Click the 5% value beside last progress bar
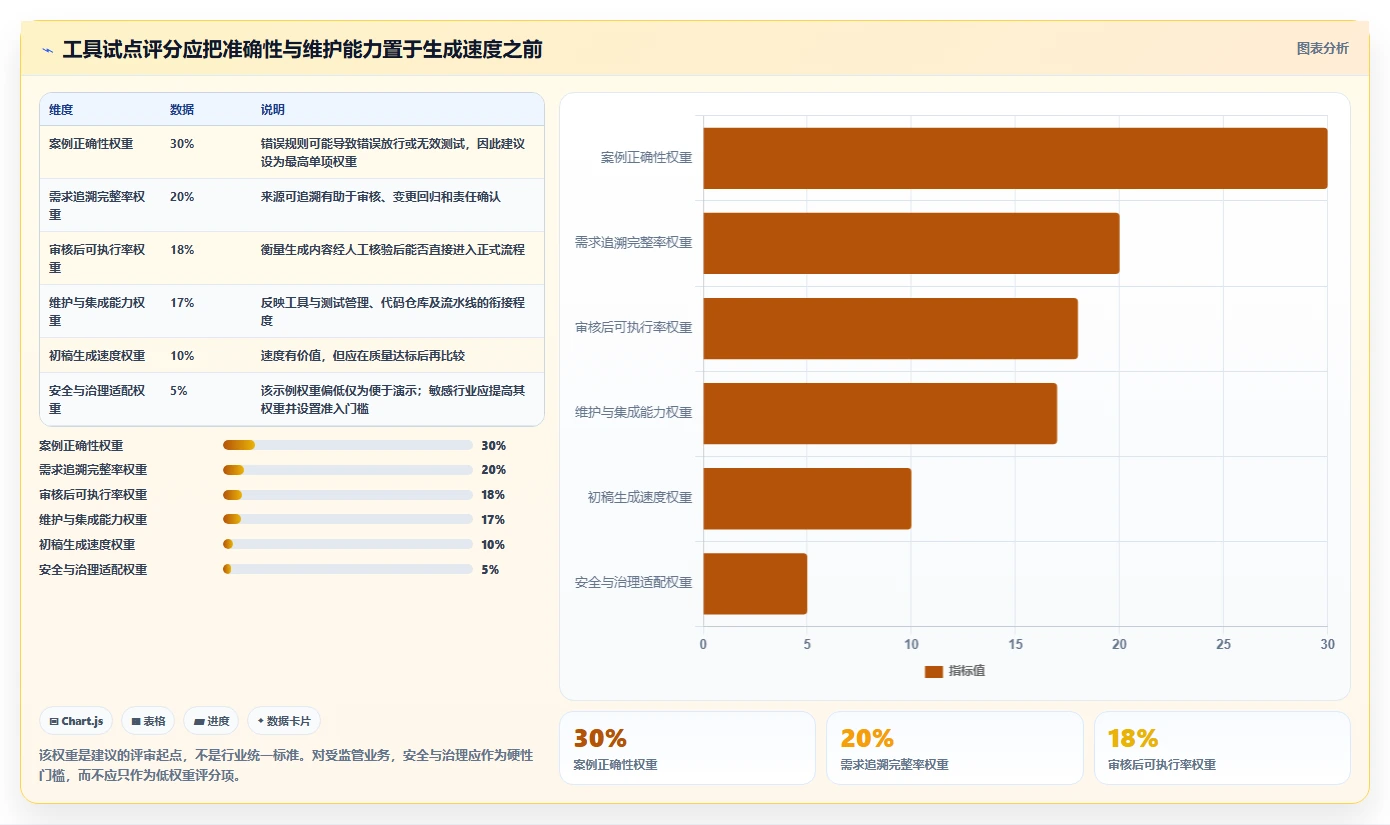The height and width of the screenshot is (825, 1390). [x=490, y=570]
